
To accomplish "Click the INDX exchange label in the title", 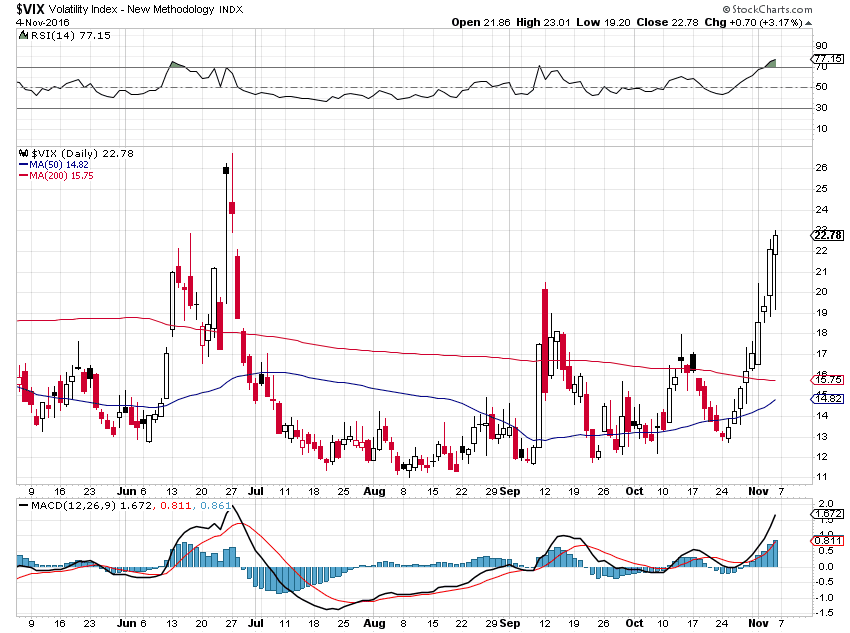I will (x=231, y=10).
